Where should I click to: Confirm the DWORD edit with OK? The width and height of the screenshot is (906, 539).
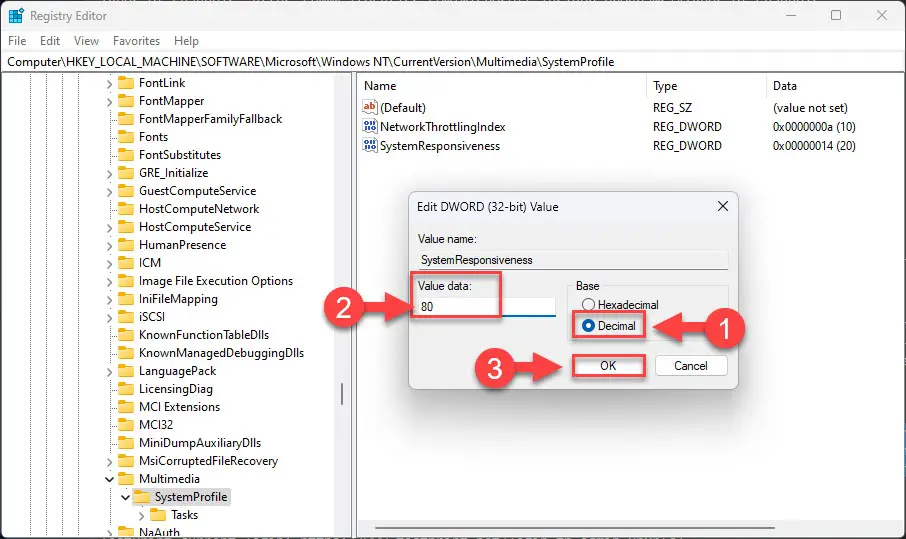coord(608,366)
